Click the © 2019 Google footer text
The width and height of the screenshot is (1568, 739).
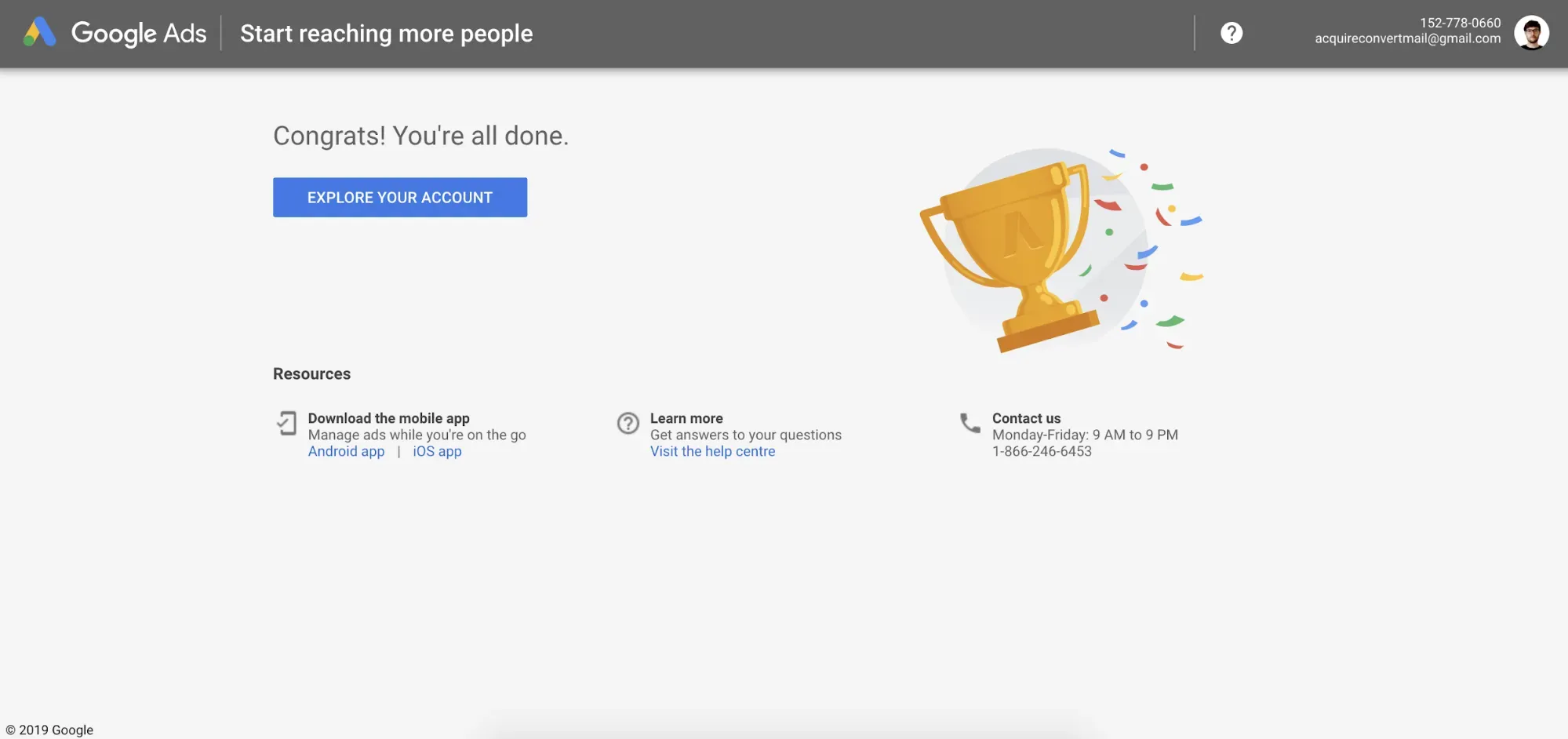tap(49, 730)
